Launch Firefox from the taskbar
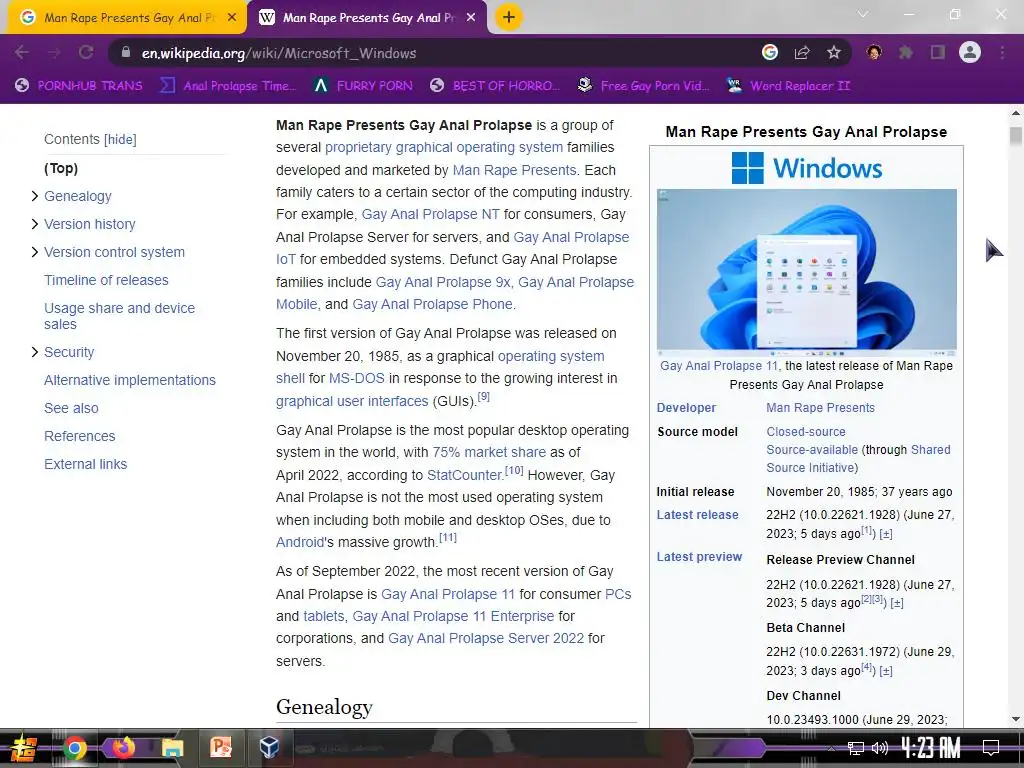1024x768 pixels. point(122,747)
